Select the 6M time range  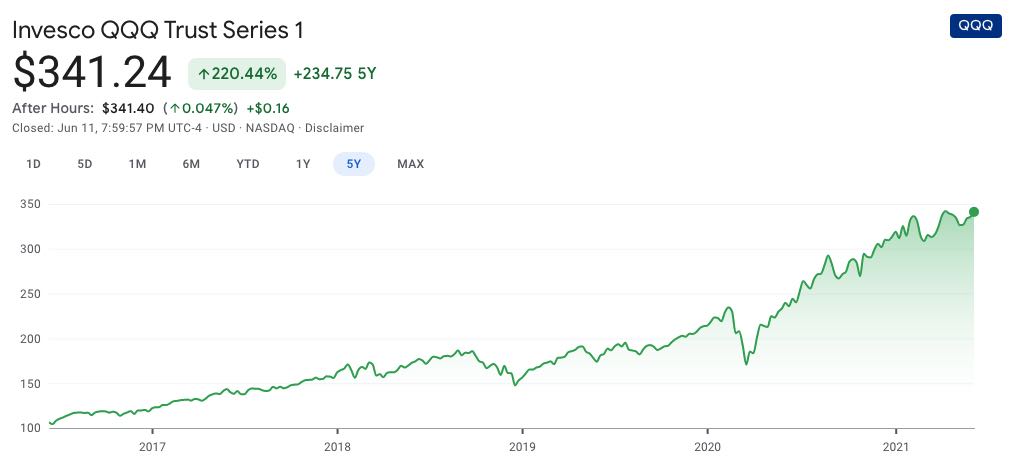pyautogui.click(x=191, y=164)
